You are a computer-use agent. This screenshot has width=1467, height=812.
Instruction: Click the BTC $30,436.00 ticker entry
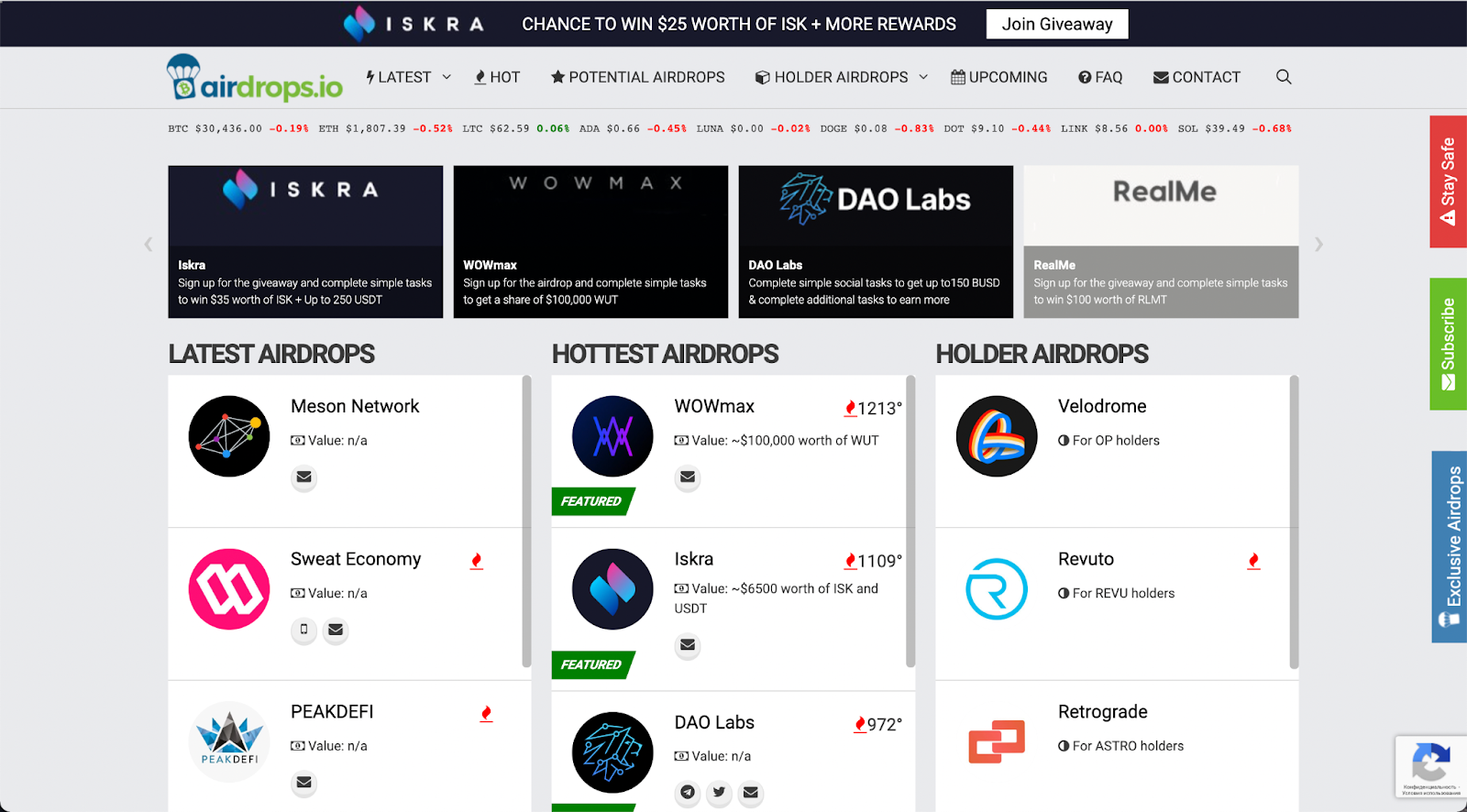238,128
